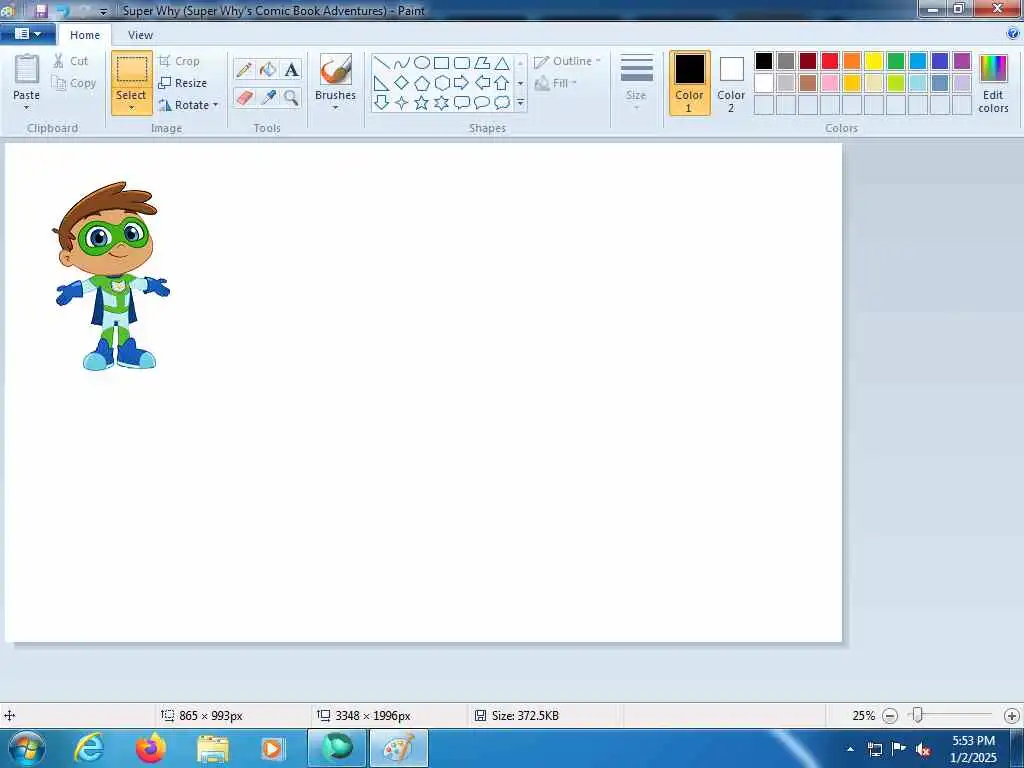Open Internet Explorer from the taskbar
1024x768 pixels.
89,748
